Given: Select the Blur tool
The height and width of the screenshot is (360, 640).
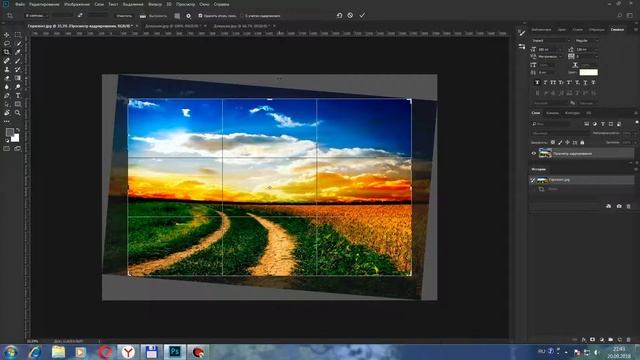Looking at the screenshot, I should 7,87.
